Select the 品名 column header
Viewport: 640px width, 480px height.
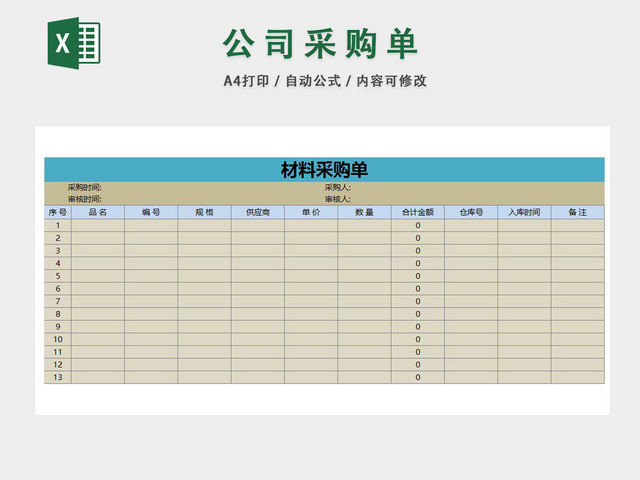(98, 212)
